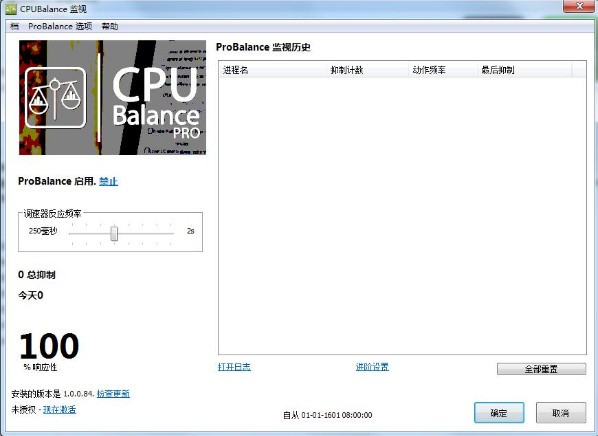Click the CPUBalance icon in the title bar
The image size is (598, 436).
click(x=11, y=9)
